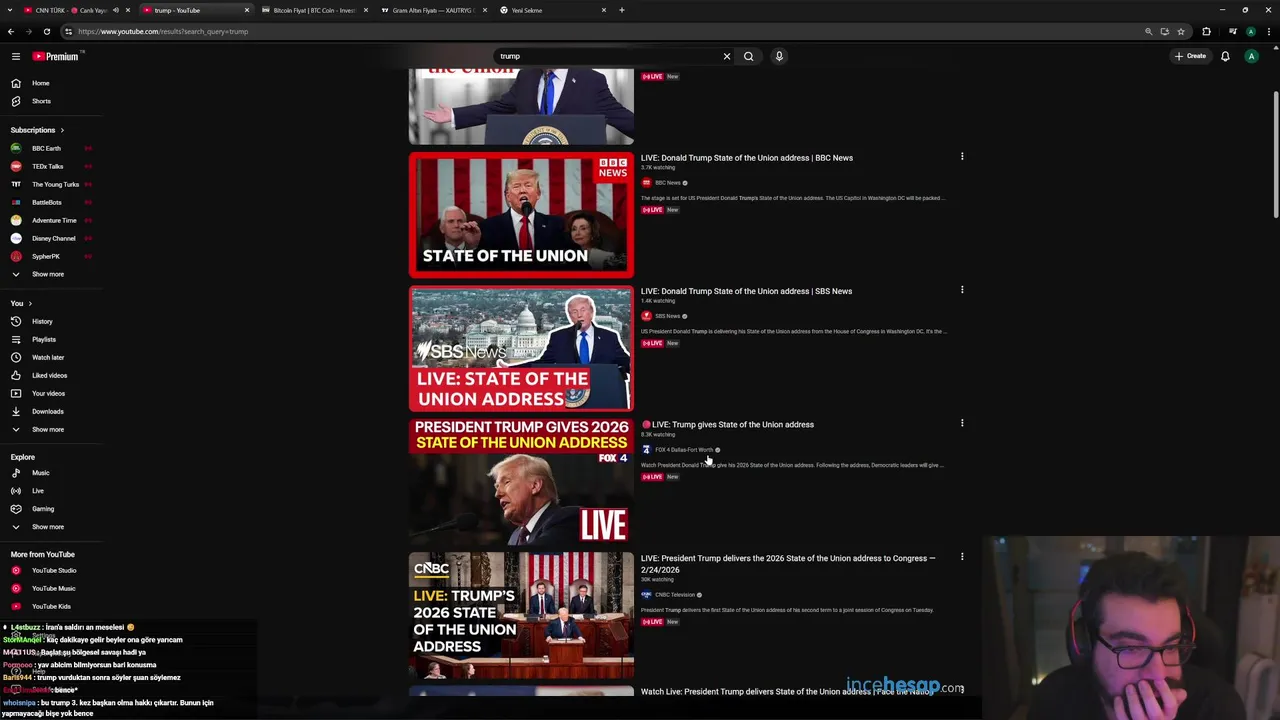Open the tab search dropdown arrow
The width and height of the screenshot is (1280, 720).
[11, 10]
